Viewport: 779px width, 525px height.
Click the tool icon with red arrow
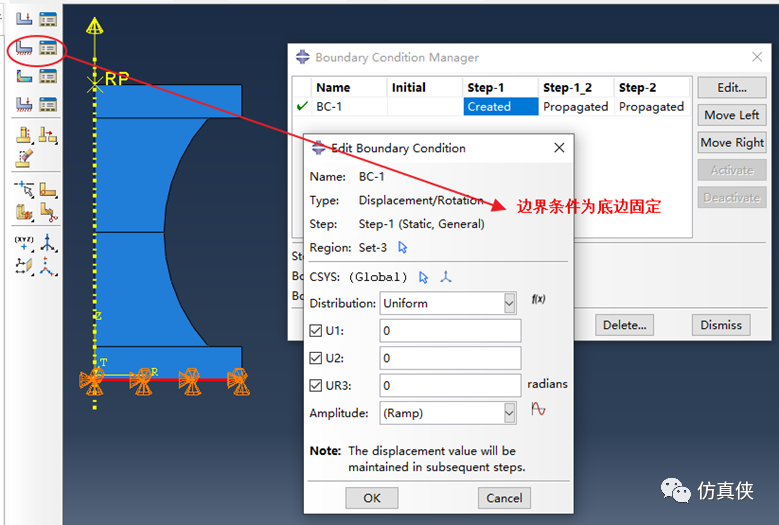click(48, 134)
